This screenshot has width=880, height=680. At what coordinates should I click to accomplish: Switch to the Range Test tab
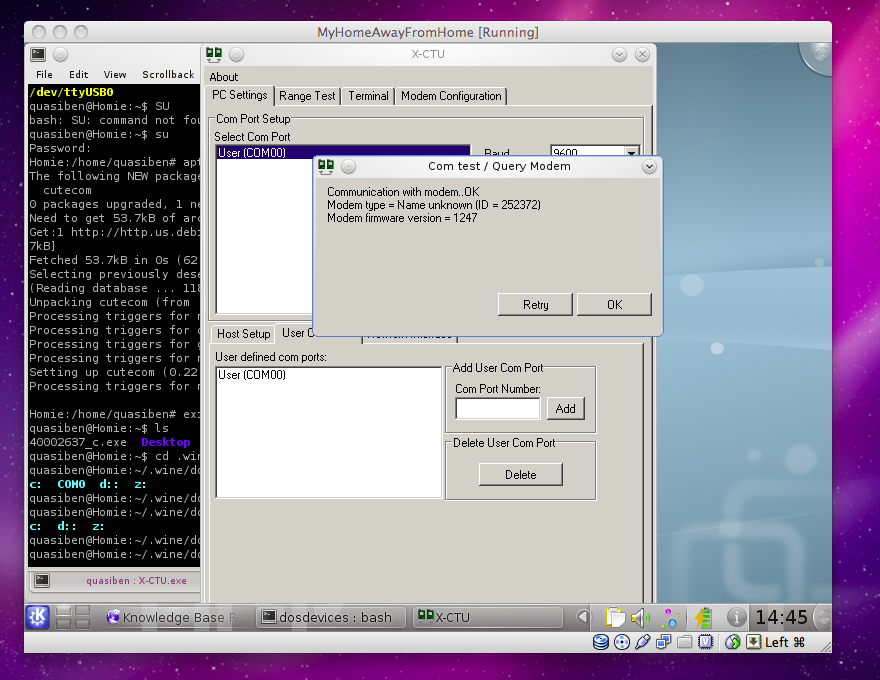coord(307,96)
